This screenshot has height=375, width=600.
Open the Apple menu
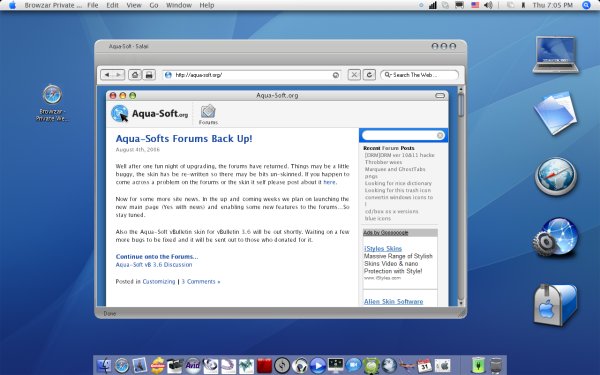coord(13,5)
